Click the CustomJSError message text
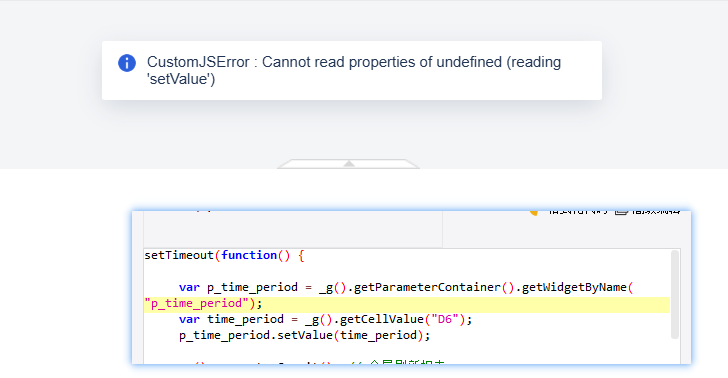The image size is (728, 378). [x=354, y=70]
